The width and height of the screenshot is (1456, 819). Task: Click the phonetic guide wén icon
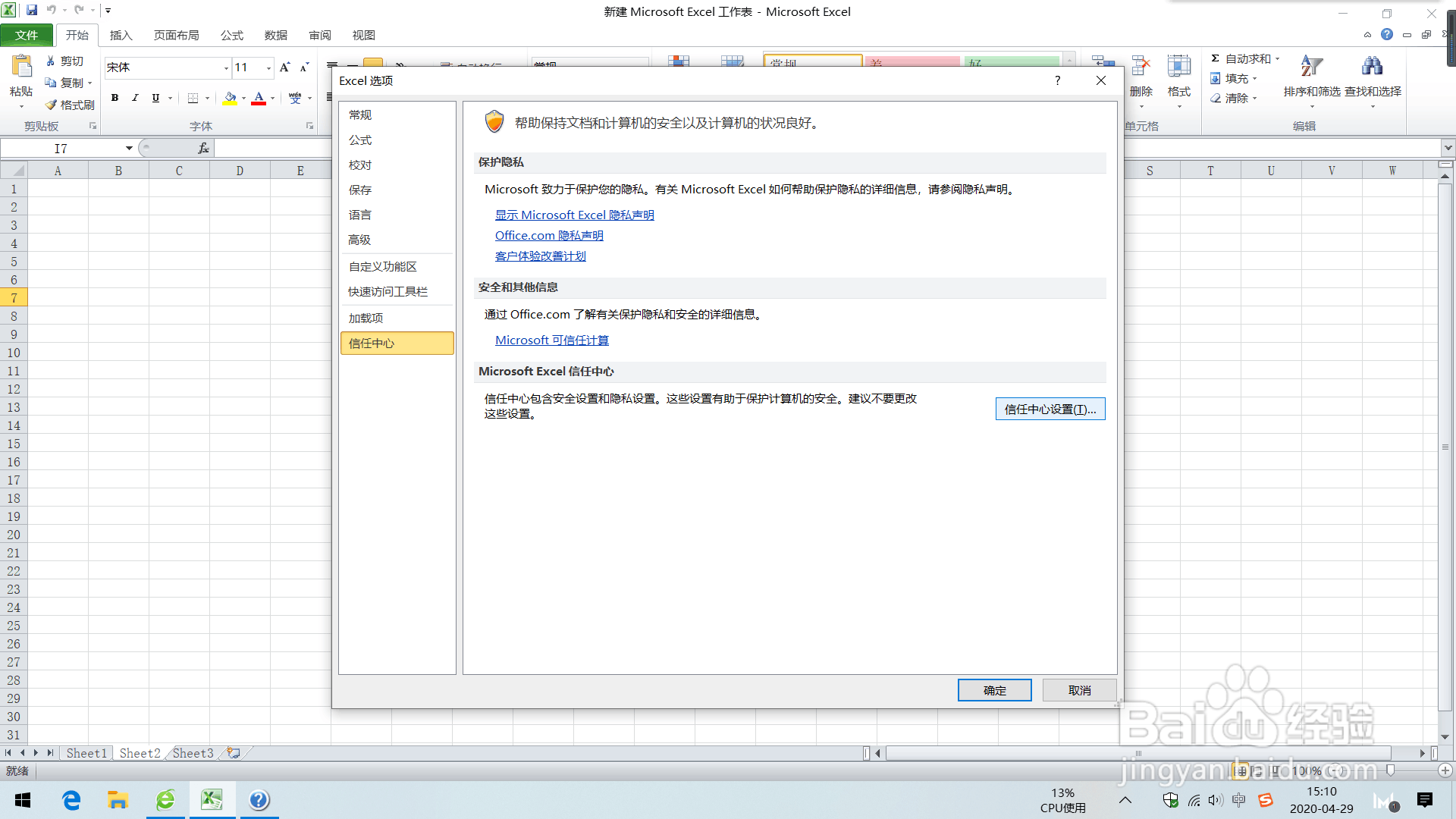(295, 98)
